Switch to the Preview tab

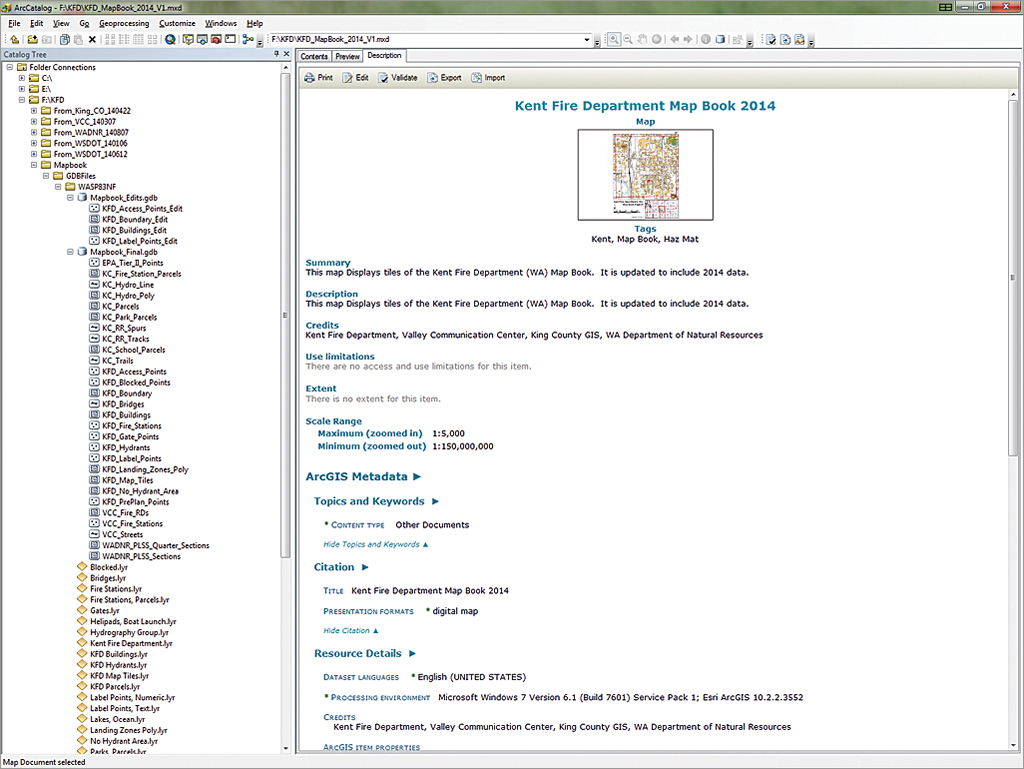point(347,56)
